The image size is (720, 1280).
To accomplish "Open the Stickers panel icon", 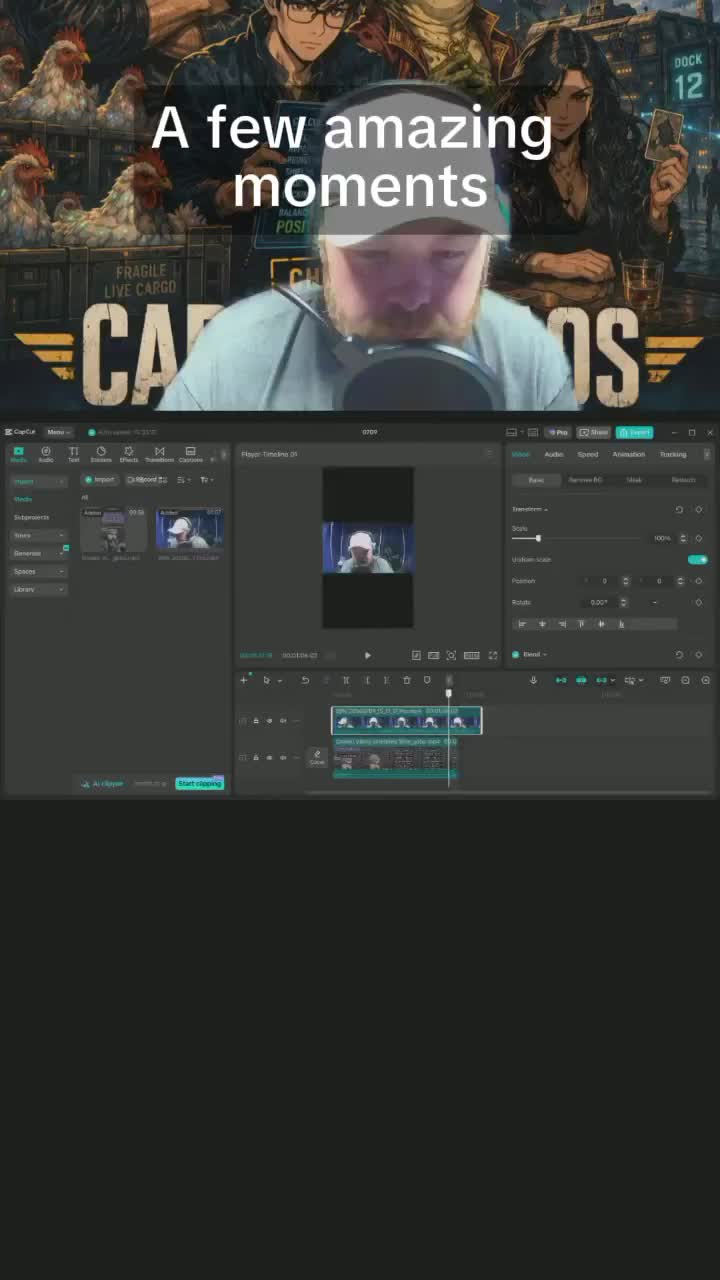I will click(x=101, y=454).
